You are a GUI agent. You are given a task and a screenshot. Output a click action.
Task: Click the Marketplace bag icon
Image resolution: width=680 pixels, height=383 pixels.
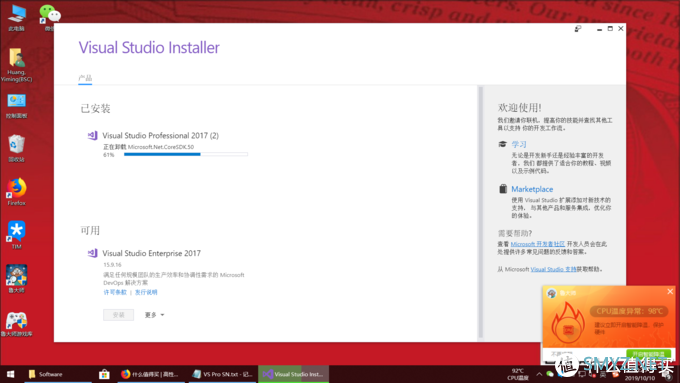[x=503, y=189]
